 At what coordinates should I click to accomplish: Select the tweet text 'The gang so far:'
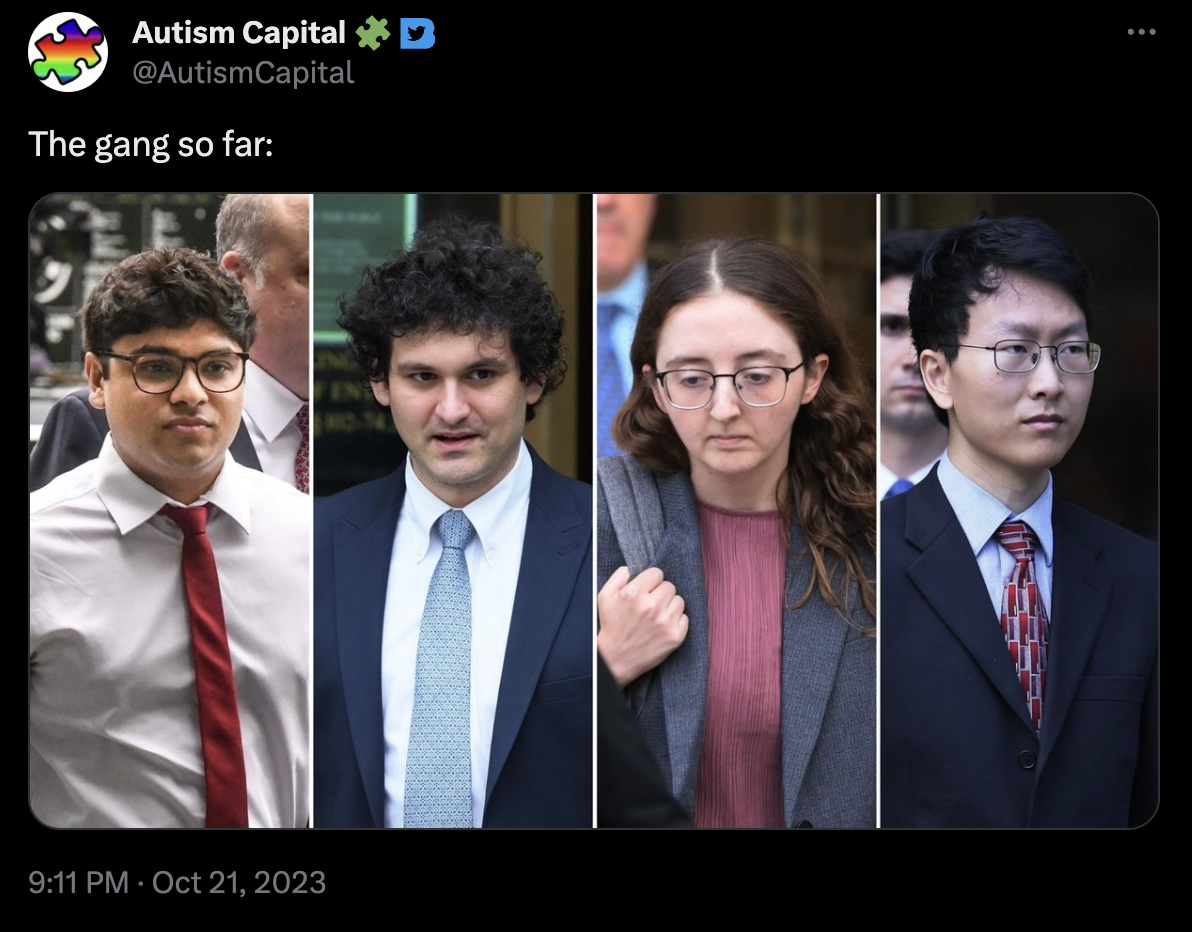coord(151,144)
